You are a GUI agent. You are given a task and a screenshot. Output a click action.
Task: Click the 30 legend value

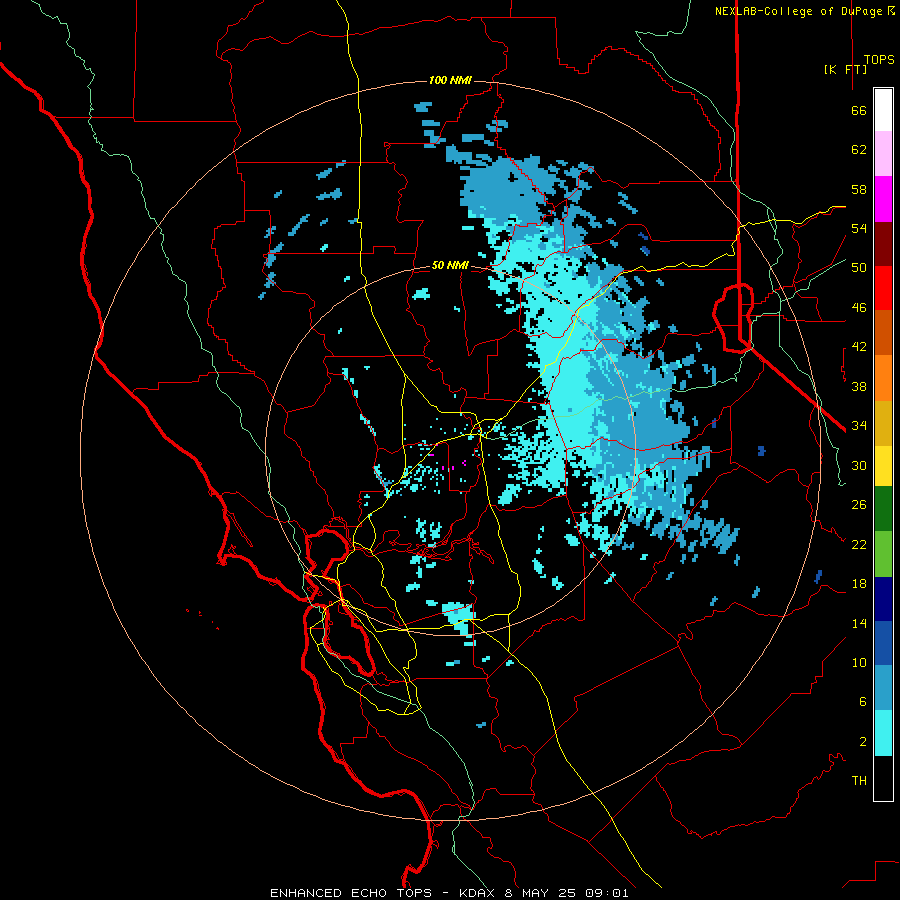pos(859,465)
